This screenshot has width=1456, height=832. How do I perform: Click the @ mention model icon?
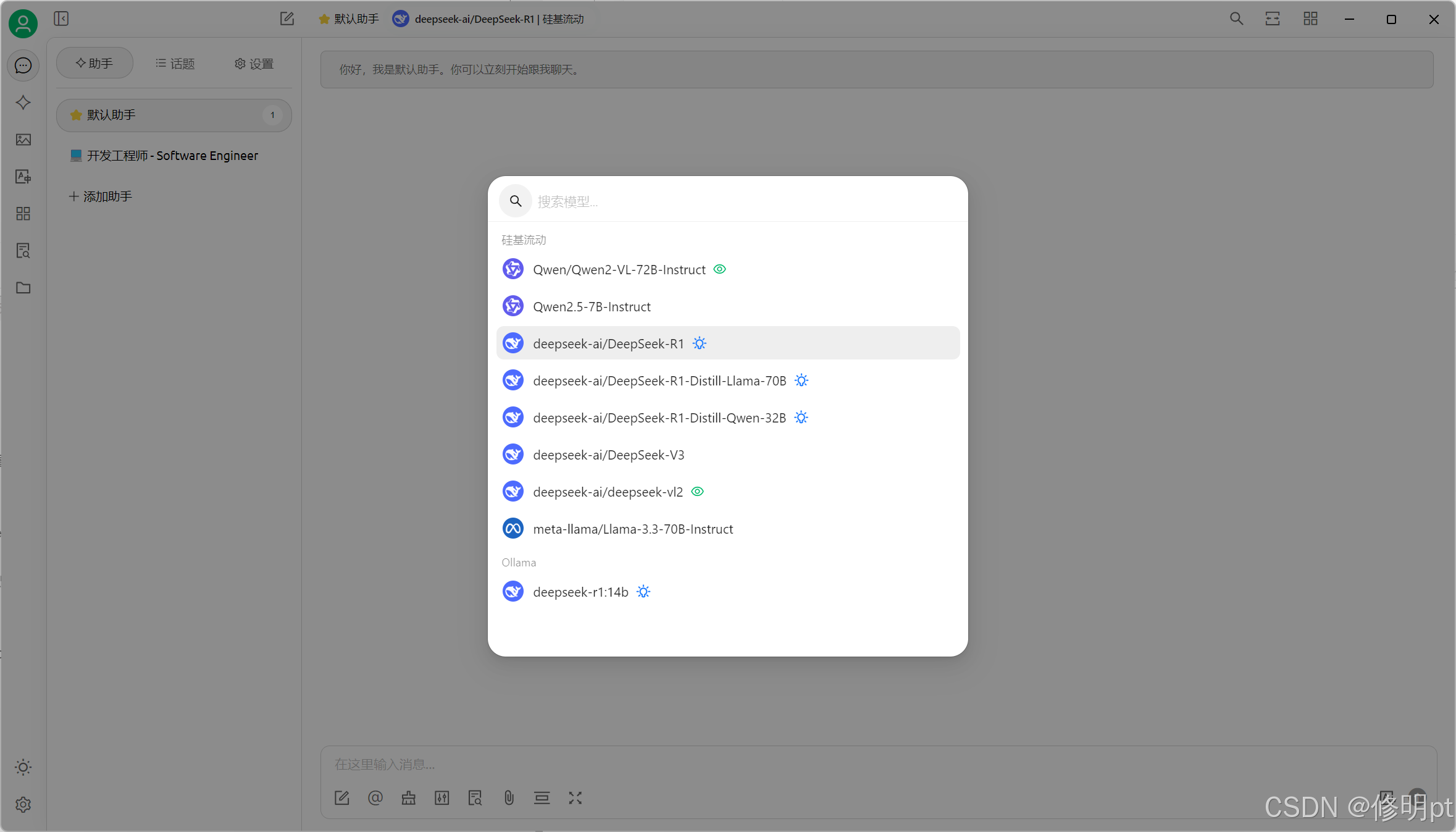(375, 798)
